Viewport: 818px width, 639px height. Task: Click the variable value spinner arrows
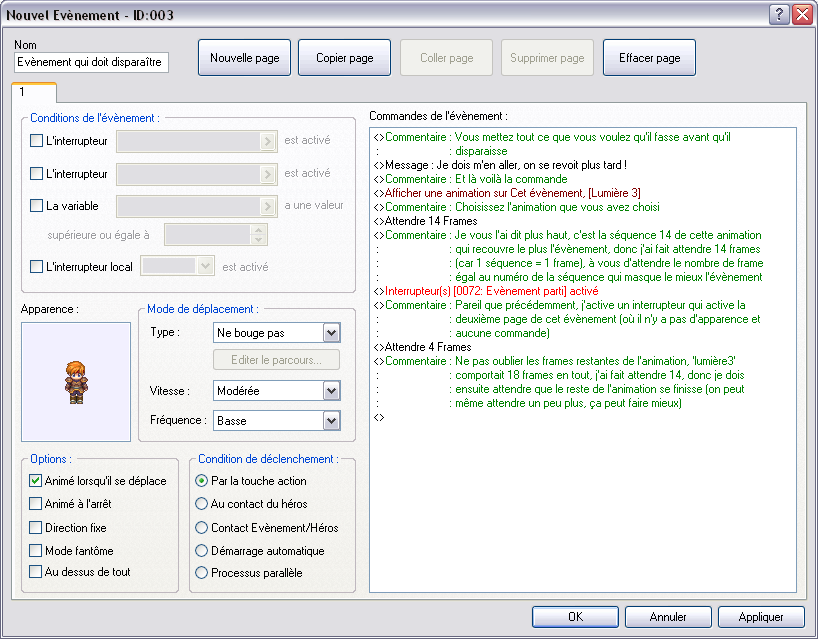258,235
